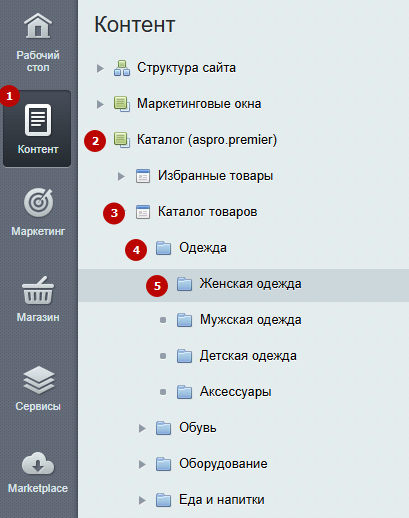Open the Магазин basket icon

point(38,290)
